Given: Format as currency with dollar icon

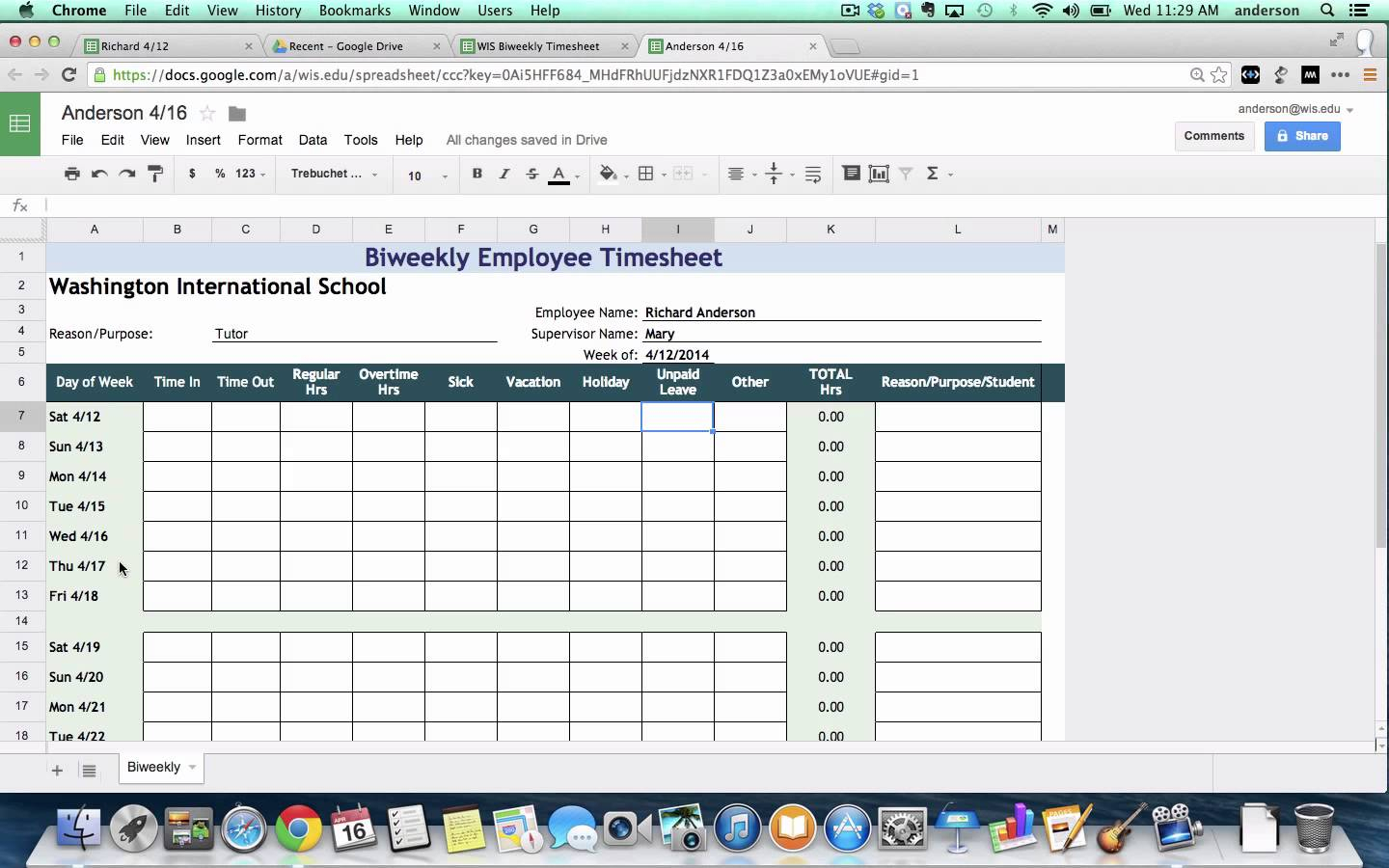Looking at the screenshot, I should coord(192,174).
